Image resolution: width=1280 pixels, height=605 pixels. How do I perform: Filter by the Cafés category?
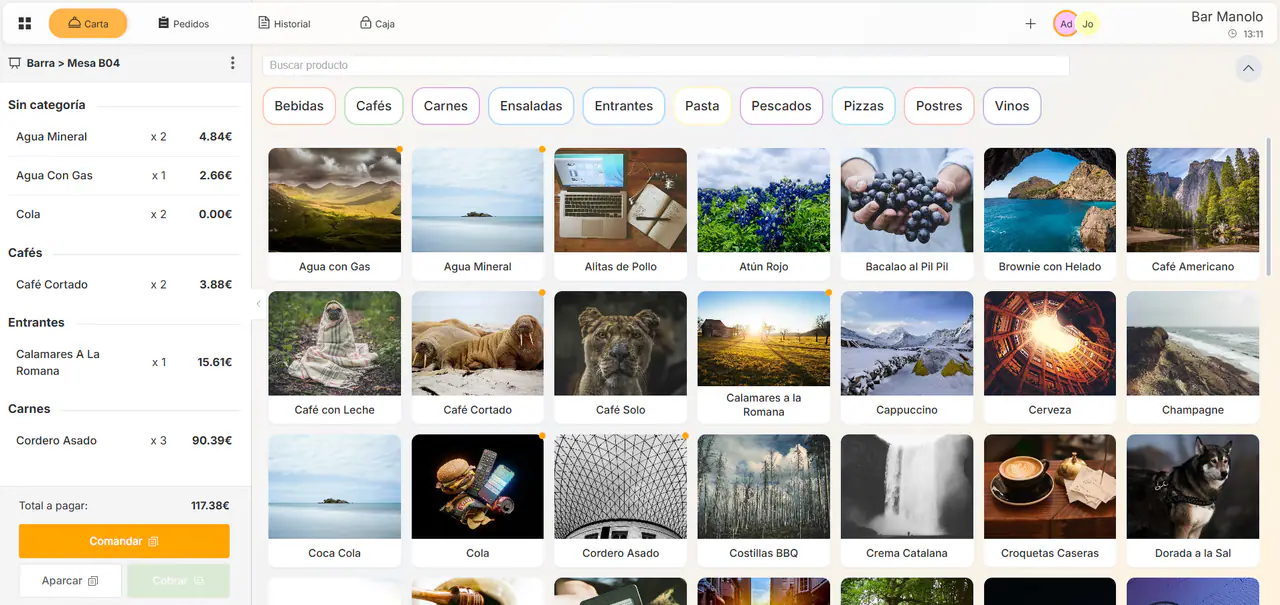click(x=374, y=106)
